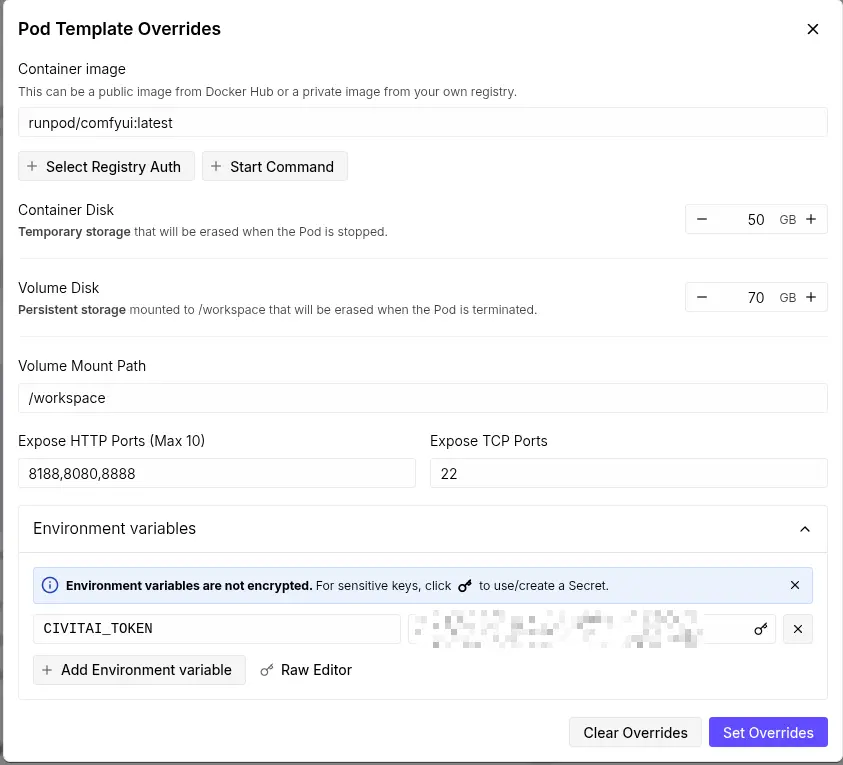Viewport: 843px width, 765px height.
Task: Collapse the Environment variables section
Action: tap(804, 529)
